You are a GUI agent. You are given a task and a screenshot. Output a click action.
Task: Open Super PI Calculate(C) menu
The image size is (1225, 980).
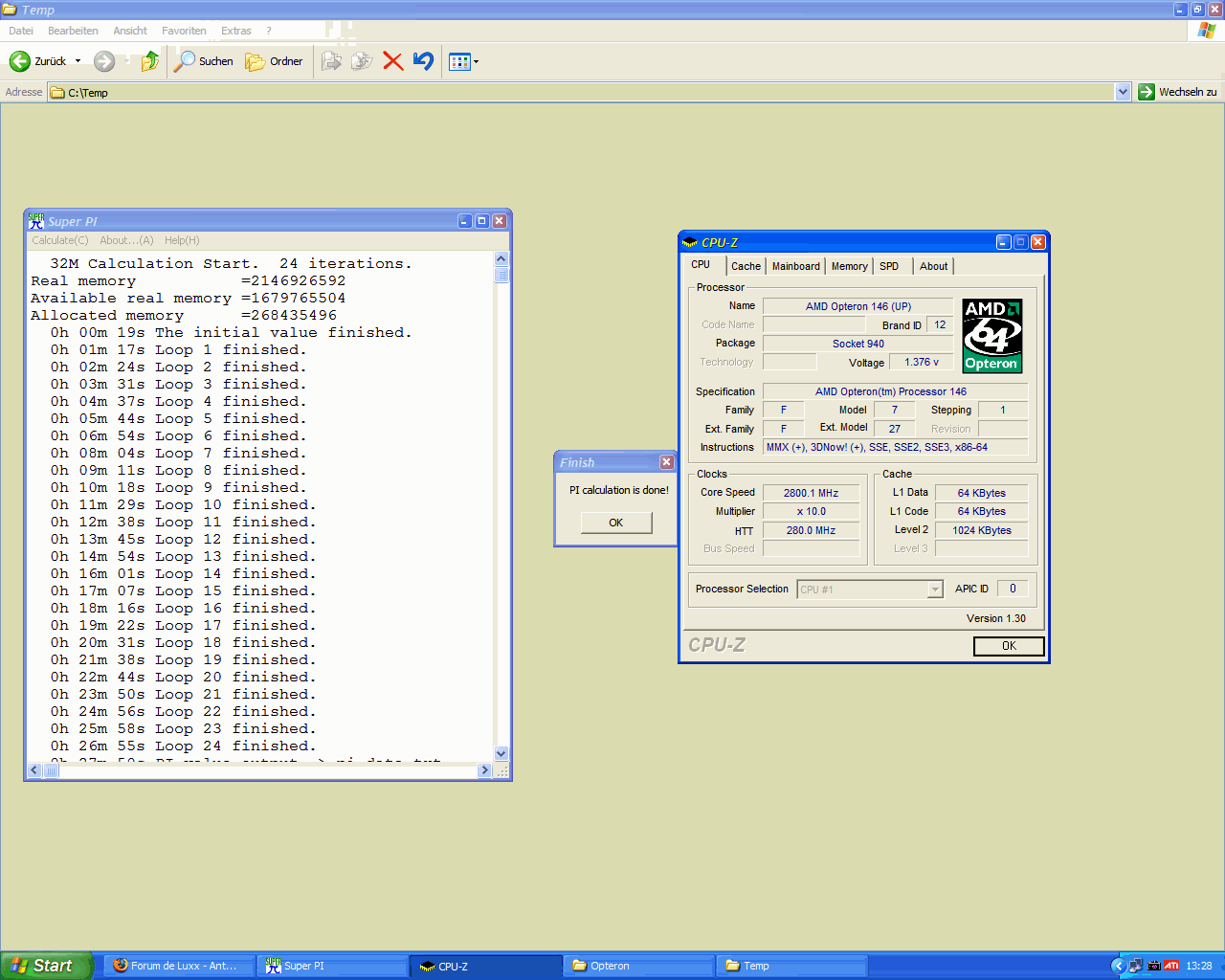(x=60, y=240)
